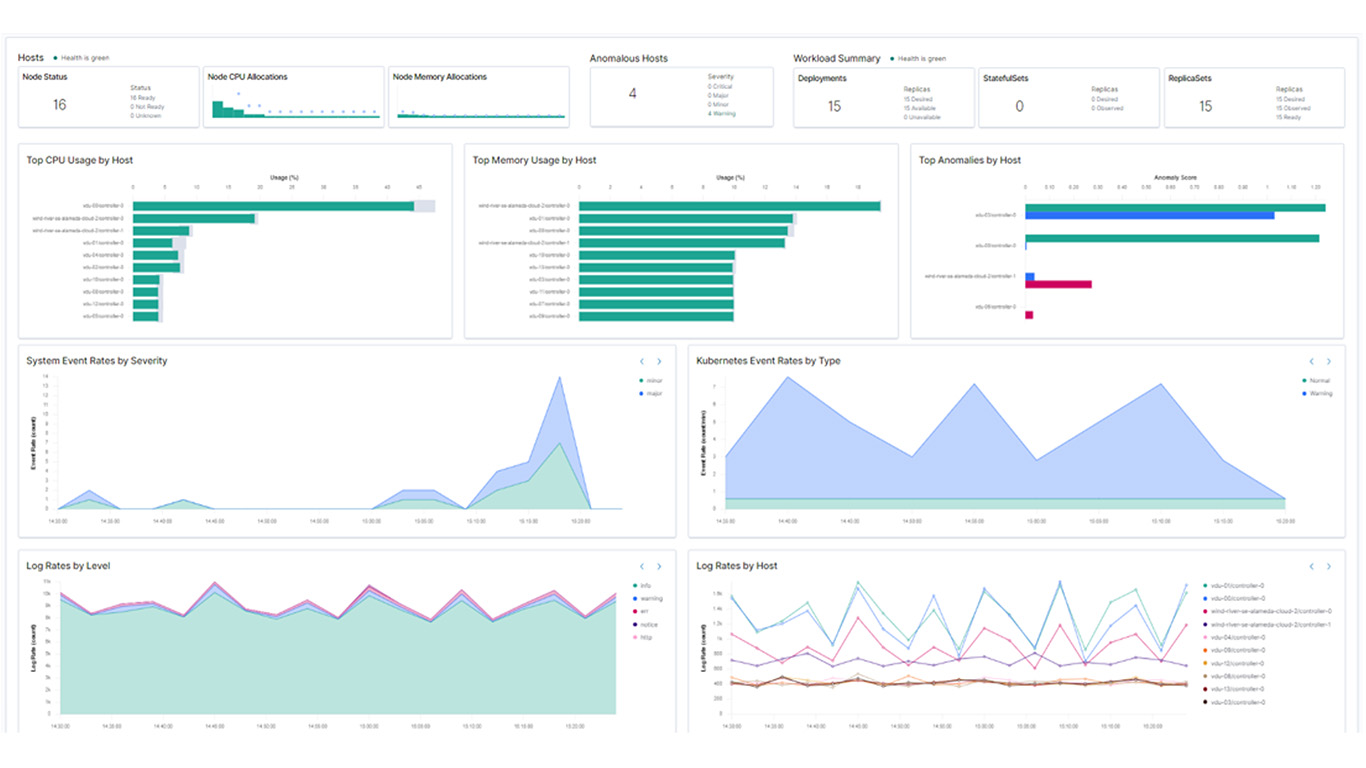
Task: Click next arrow in Log Rates by Level
Action: [659, 567]
